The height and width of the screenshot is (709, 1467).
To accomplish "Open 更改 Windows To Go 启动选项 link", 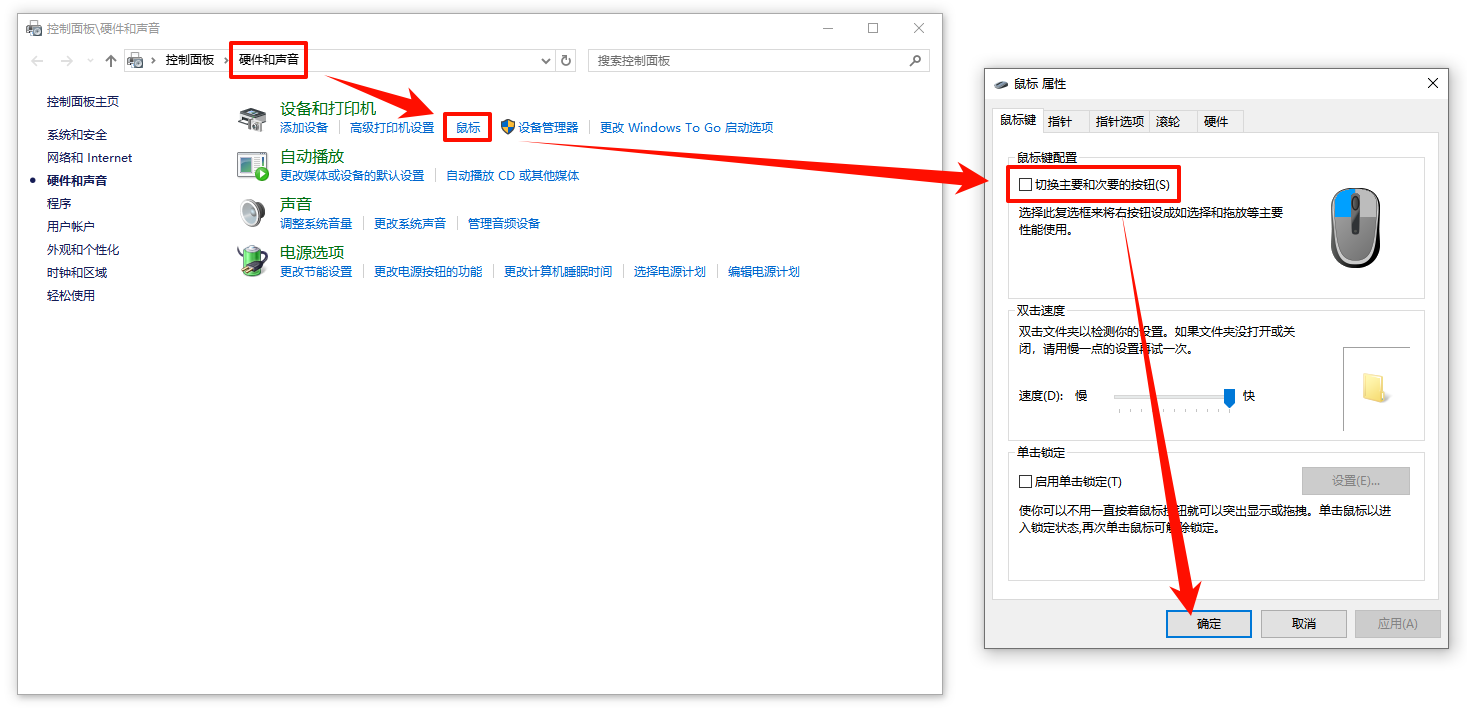I will [x=686, y=128].
